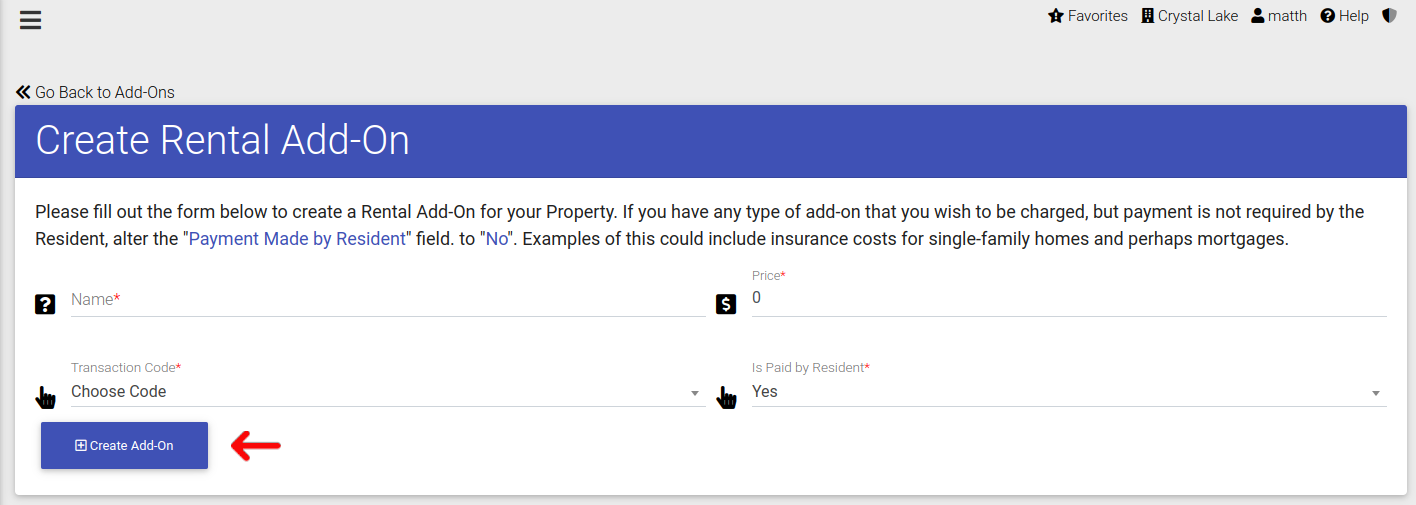Screen dimensions: 1416x505
Task: Click the hand pointer icon beside Transaction Code
Action: coord(45,397)
